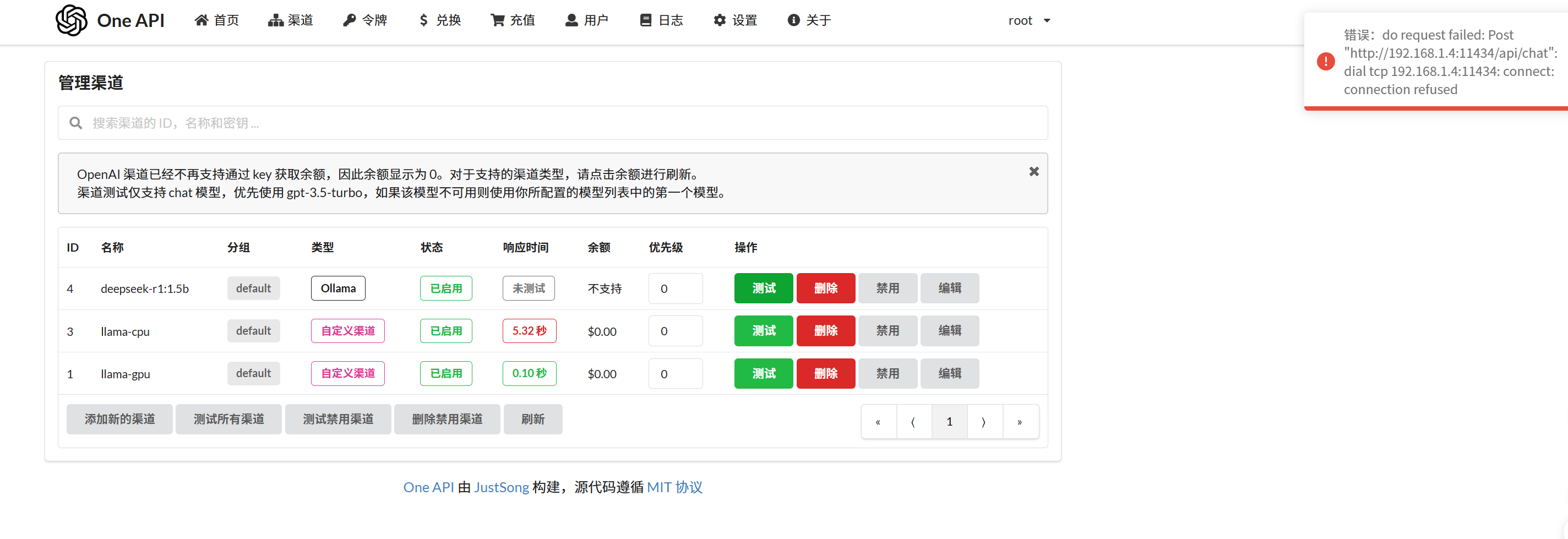Dismiss the OpenAI notice with the X

point(1033,172)
